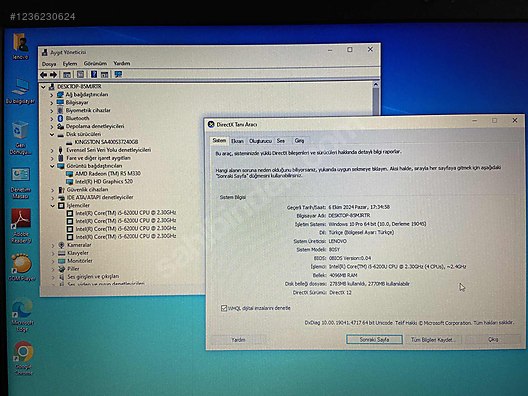Select first Intel Core i5-6200U processor entry
The width and height of the screenshot is (528, 396).
[x=126, y=213]
